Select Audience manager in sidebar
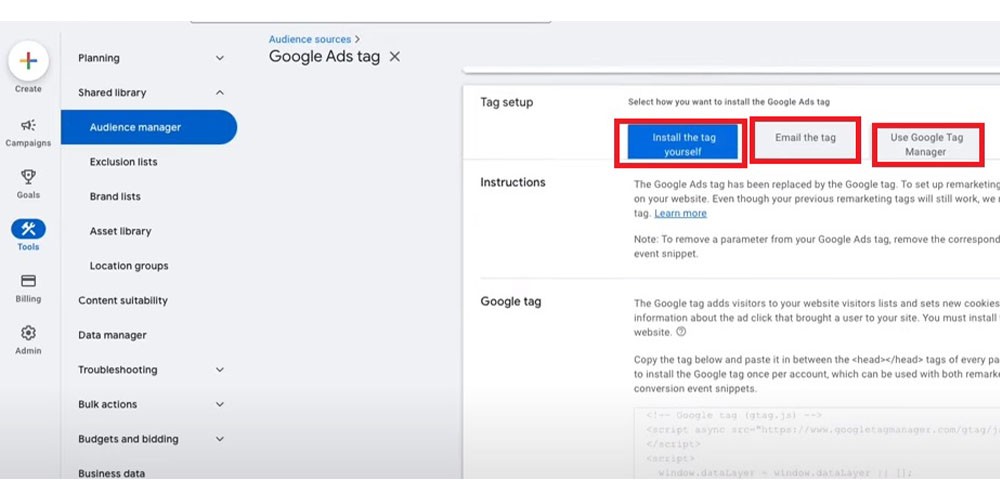1000x500 pixels. pos(149,127)
